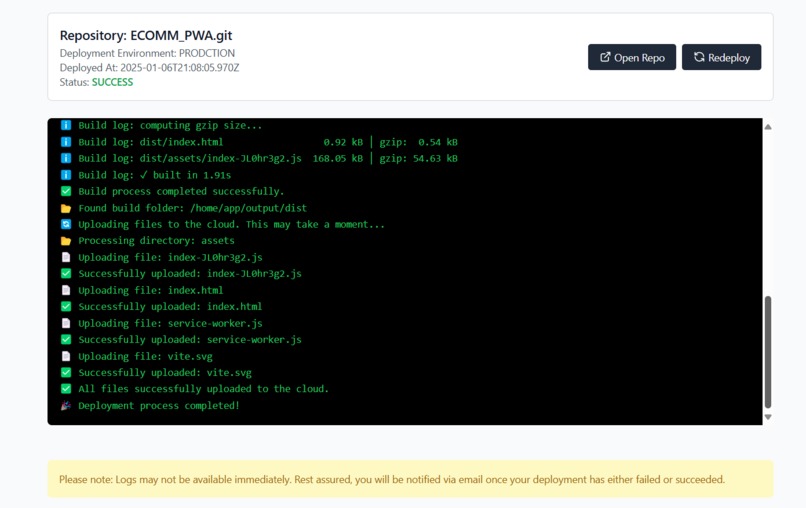
Task: Click the Redeploy button
Action: [721, 57]
